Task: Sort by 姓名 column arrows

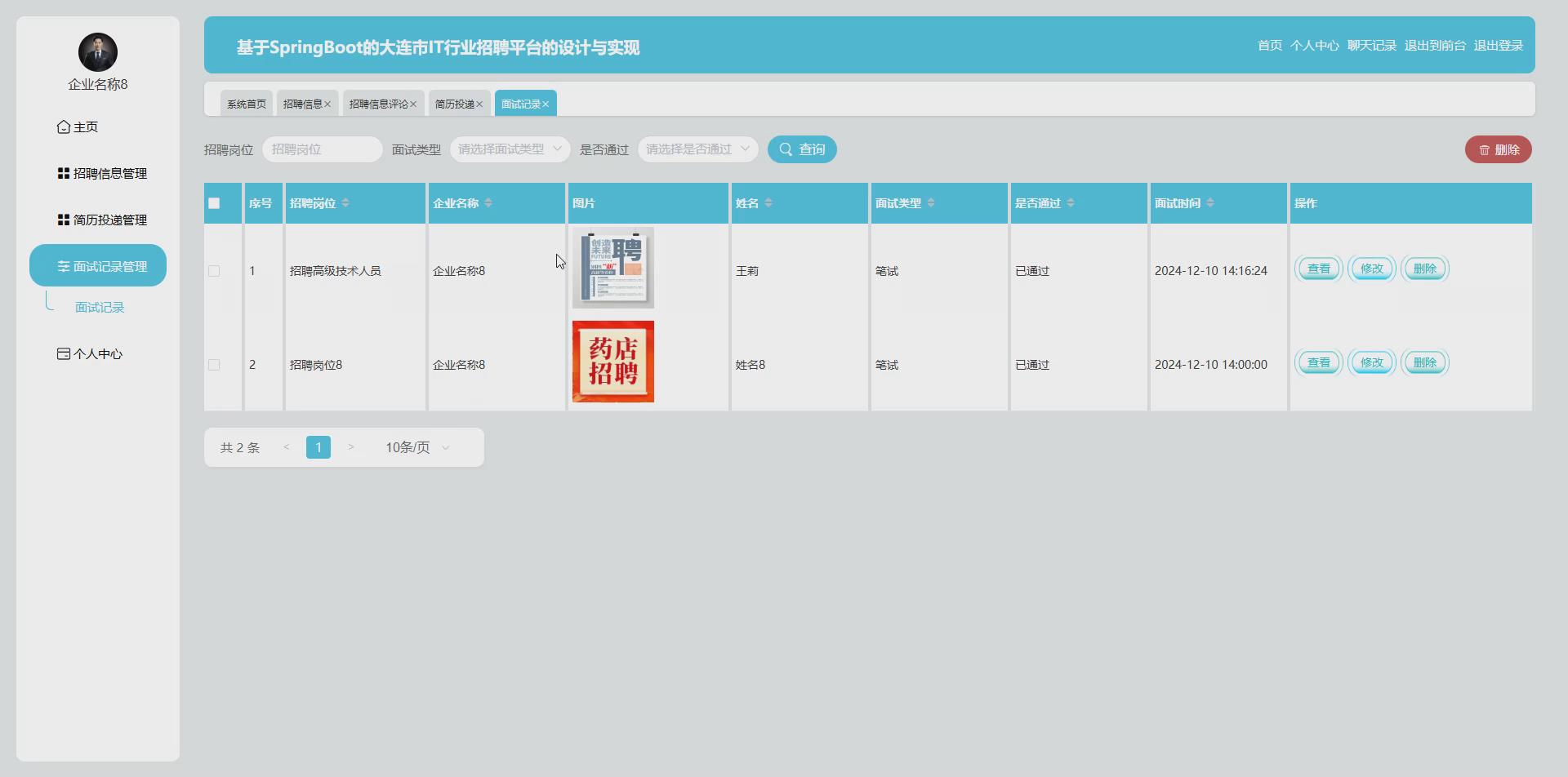Action: pos(768,202)
